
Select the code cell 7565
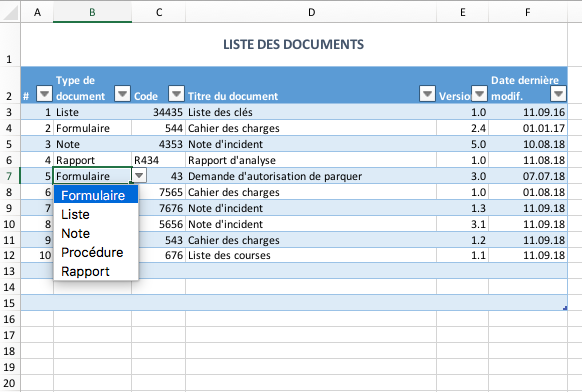tap(162, 192)
